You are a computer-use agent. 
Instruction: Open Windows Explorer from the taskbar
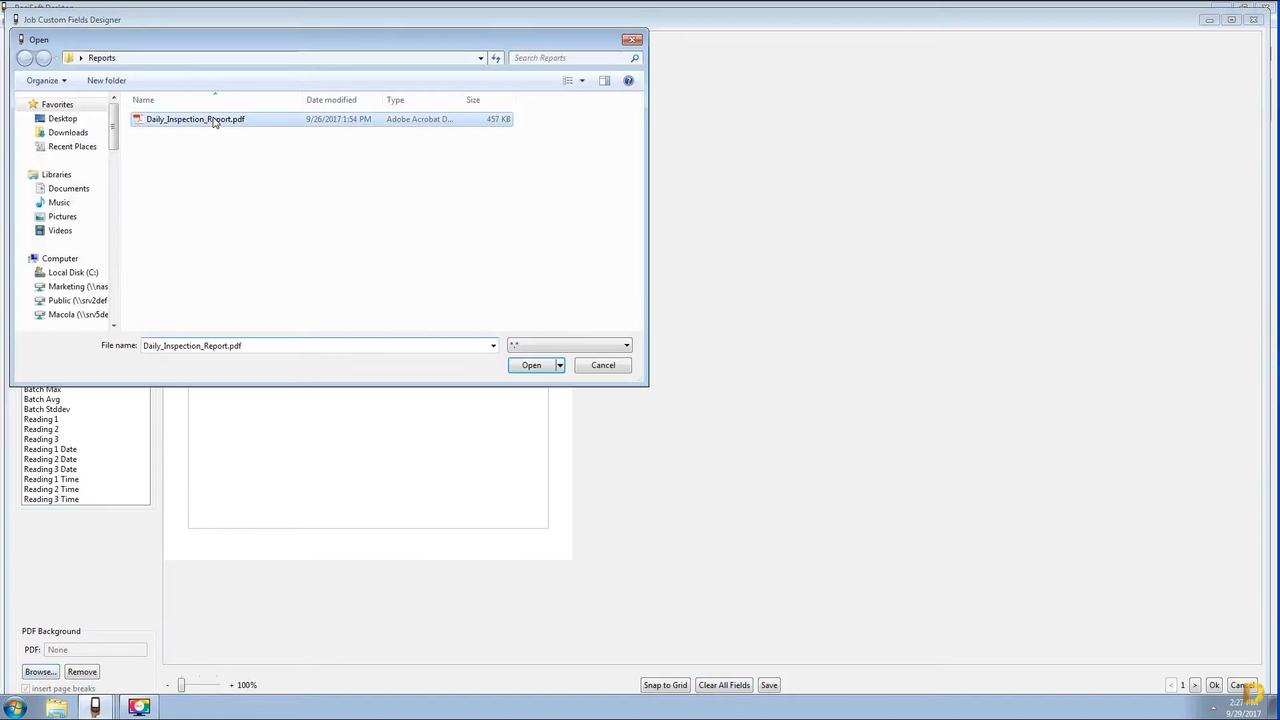pyautogui.click(x=56, y=708)
